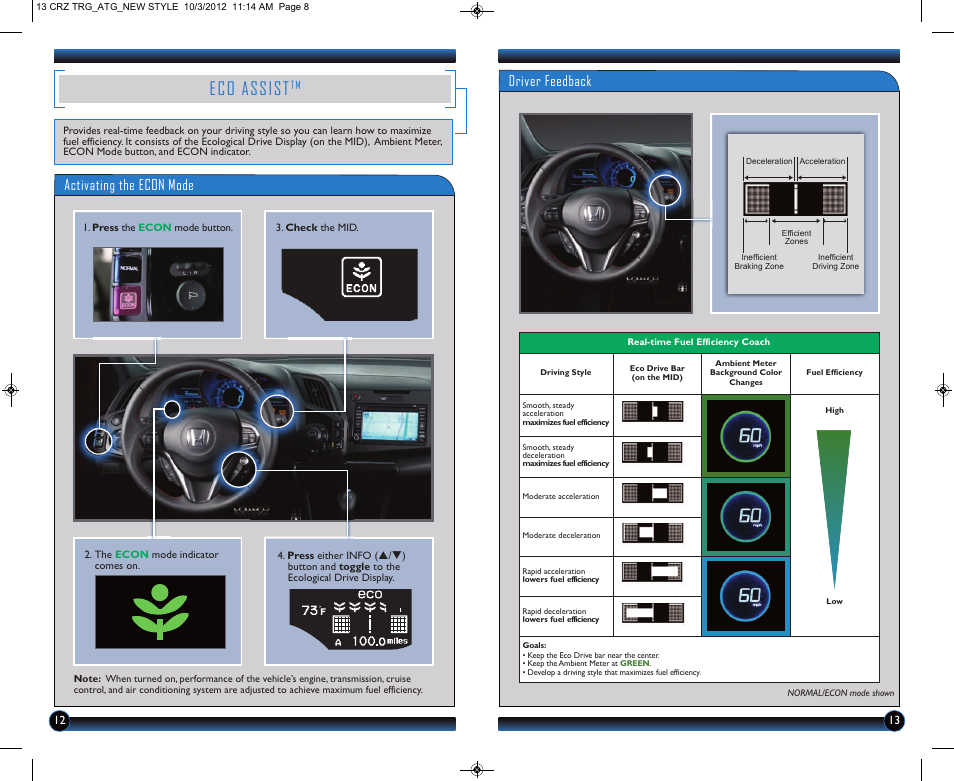Click the 'Keep the Ambient Meter at GREEN' goal
This screenshot has height=781, width=954.
click(587, 664)
